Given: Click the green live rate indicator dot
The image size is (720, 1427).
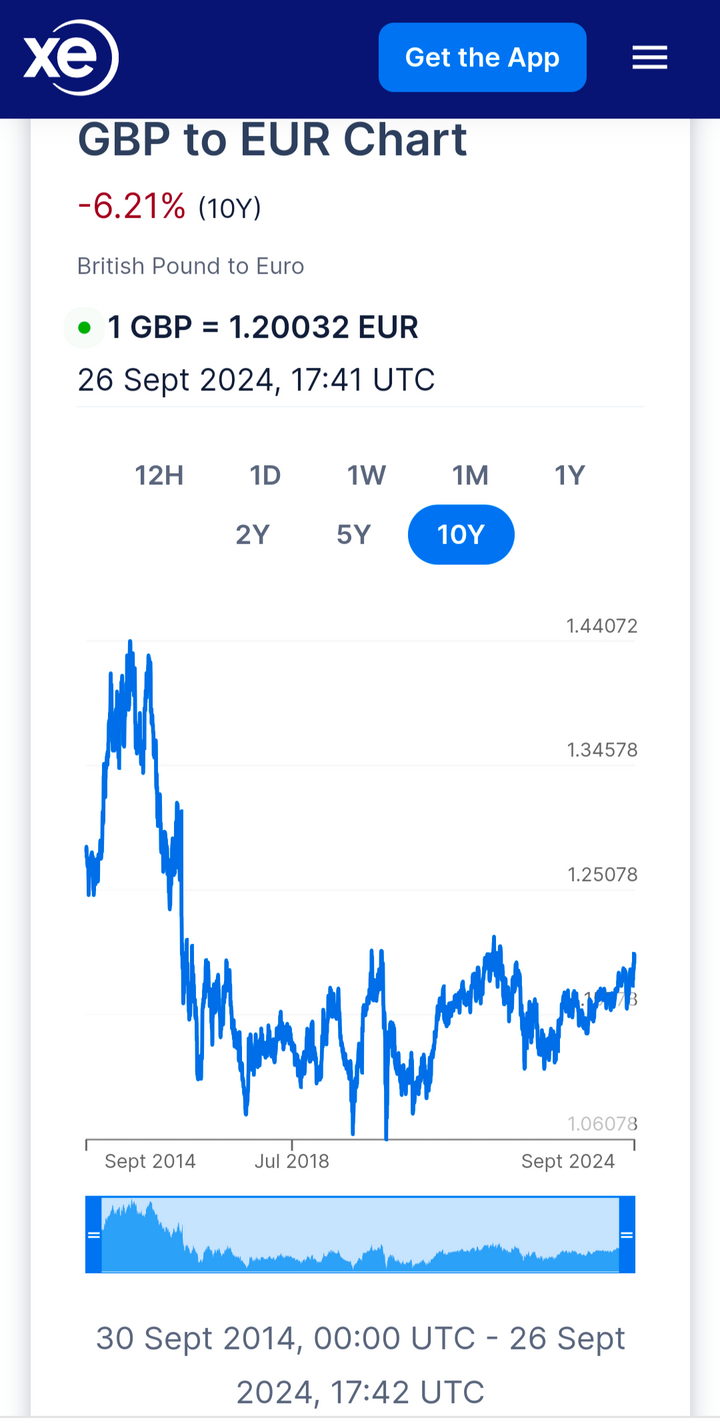Looking at the screenshot, I should coord(84,328).
